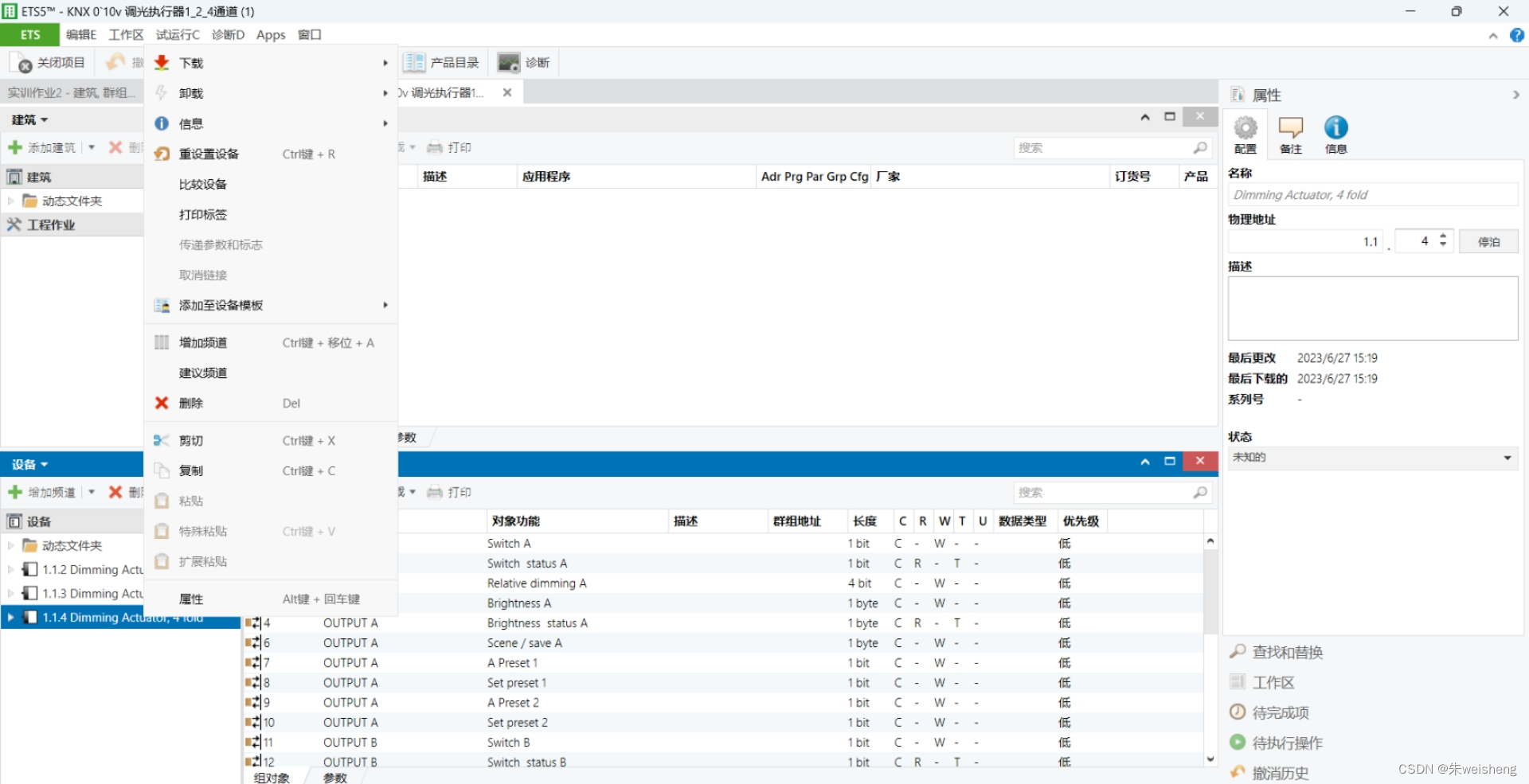
Task: Collapse the 属性 panel chevron
Action: (1515, 95)
